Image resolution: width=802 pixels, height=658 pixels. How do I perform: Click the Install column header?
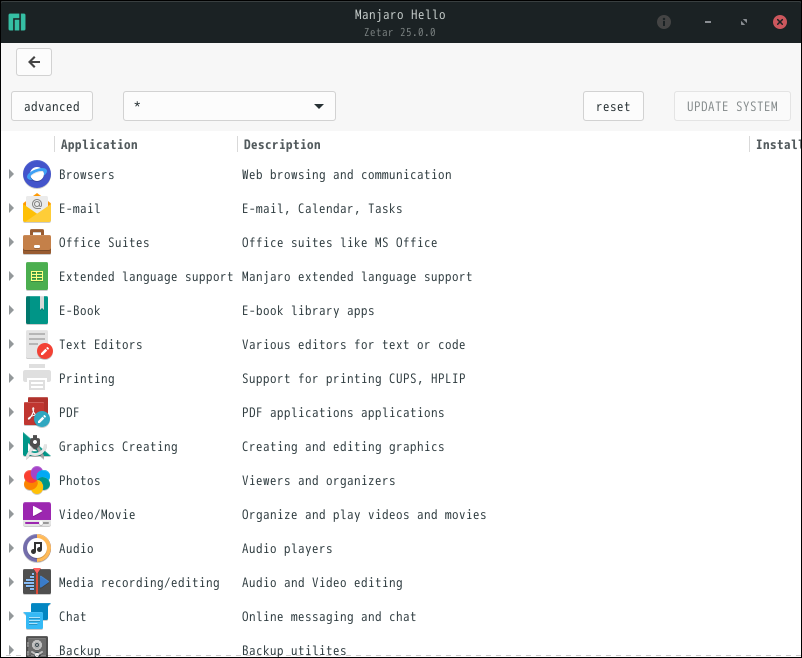(777, 145)
